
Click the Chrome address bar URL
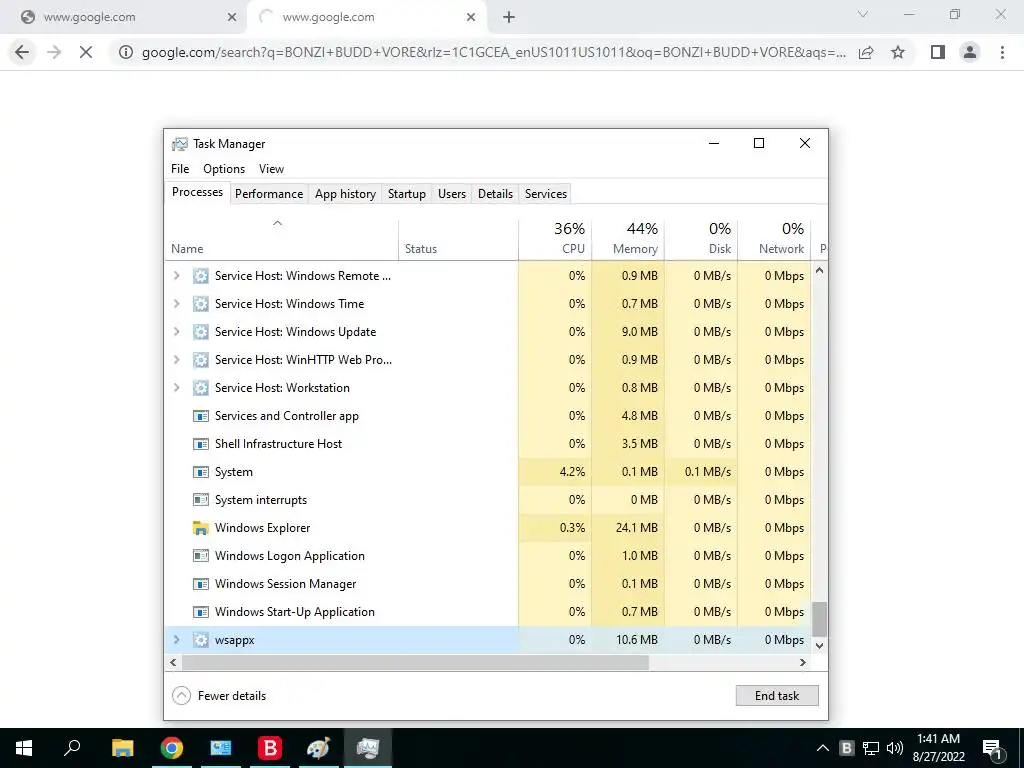494,52
